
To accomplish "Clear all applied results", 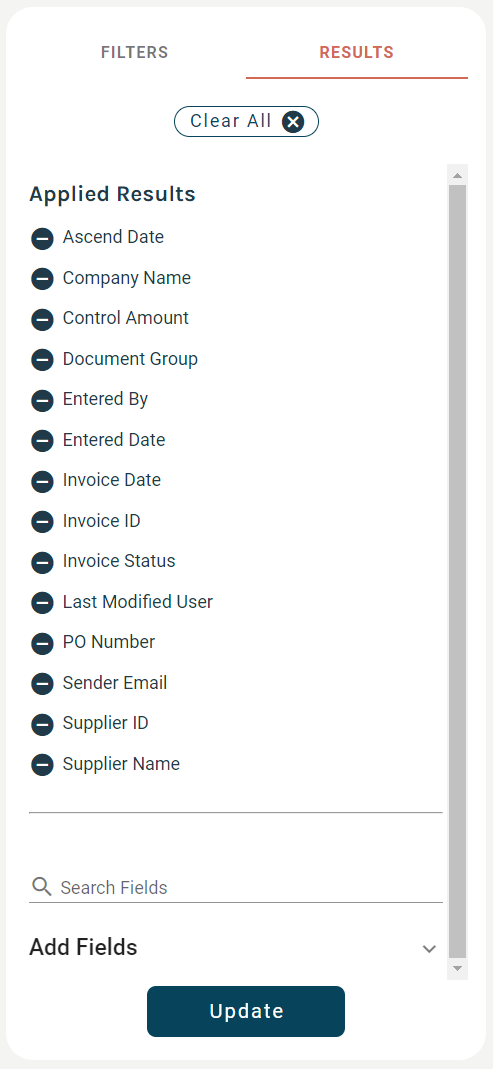I will 246,121.
